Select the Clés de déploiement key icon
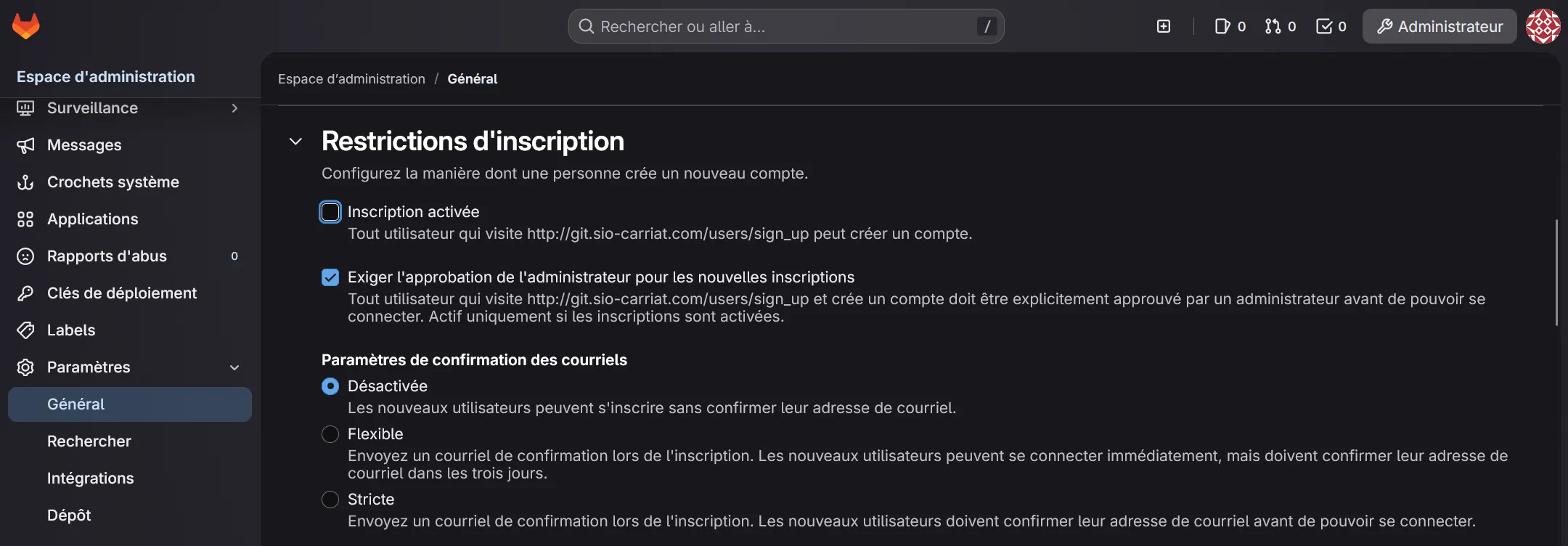Screen dimensions: 1568x546 (26, 293)
